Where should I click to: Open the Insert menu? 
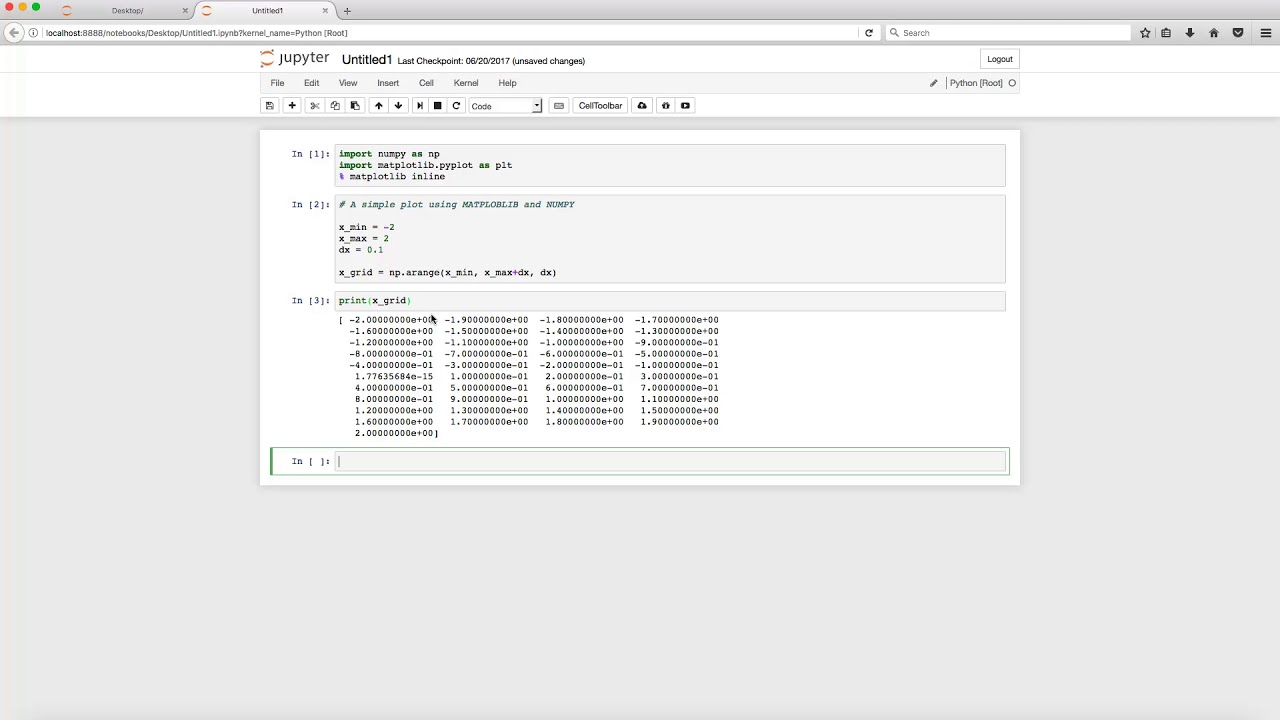click(x=388, y=83)
